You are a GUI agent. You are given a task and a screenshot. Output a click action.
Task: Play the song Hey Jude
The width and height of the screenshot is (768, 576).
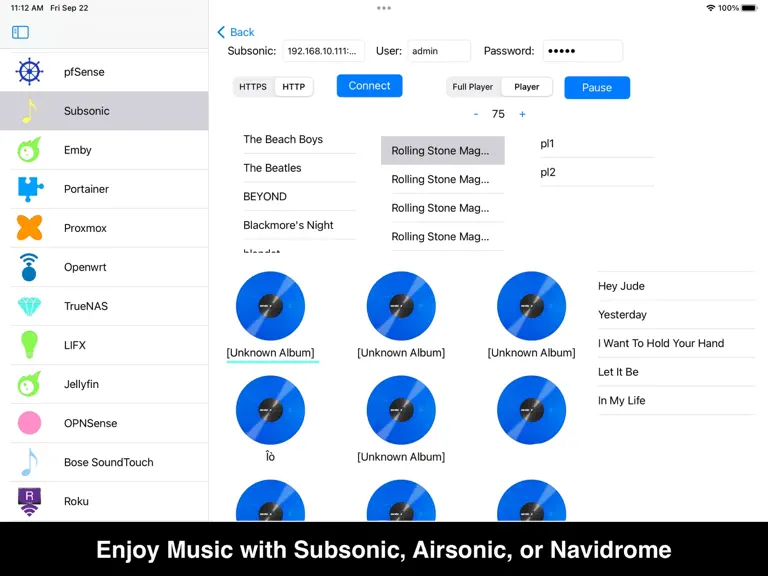coord(676,286)
